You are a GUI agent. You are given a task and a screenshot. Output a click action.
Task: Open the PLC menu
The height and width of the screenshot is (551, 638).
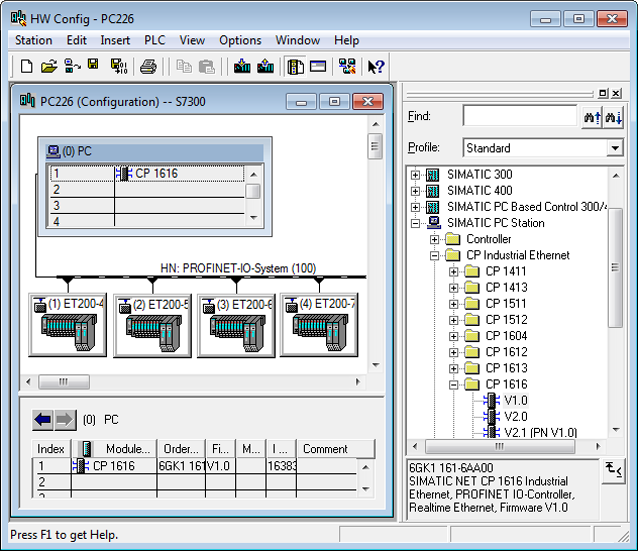coord(154,40)
